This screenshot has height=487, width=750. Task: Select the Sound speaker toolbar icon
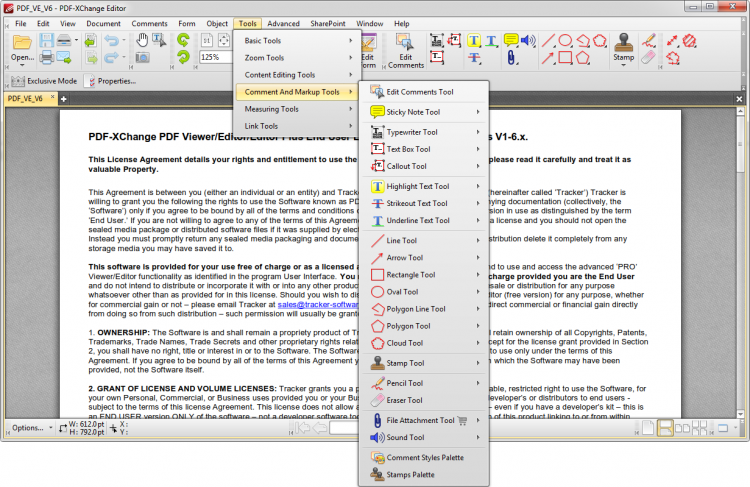528,40
